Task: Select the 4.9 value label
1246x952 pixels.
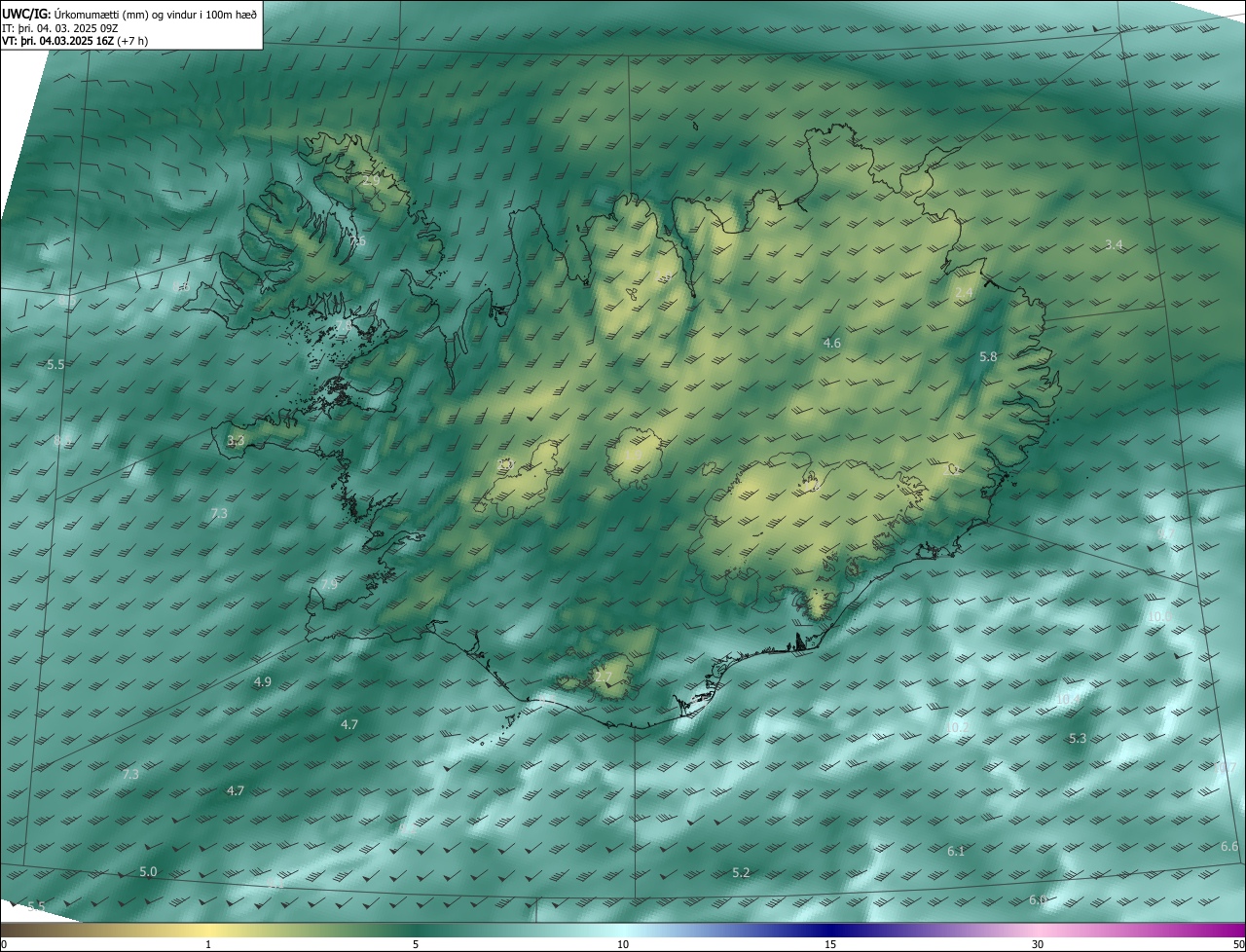Action: [x=262, y=681]
